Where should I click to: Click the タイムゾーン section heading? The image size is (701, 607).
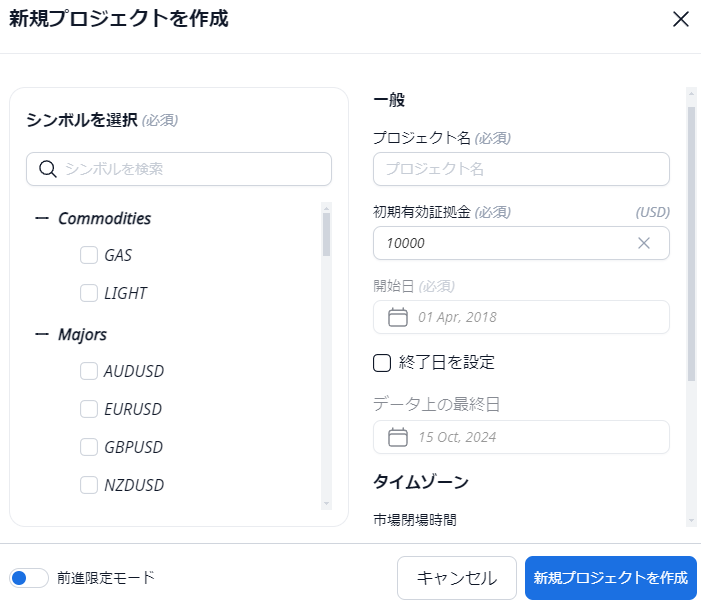click(421, 482)
